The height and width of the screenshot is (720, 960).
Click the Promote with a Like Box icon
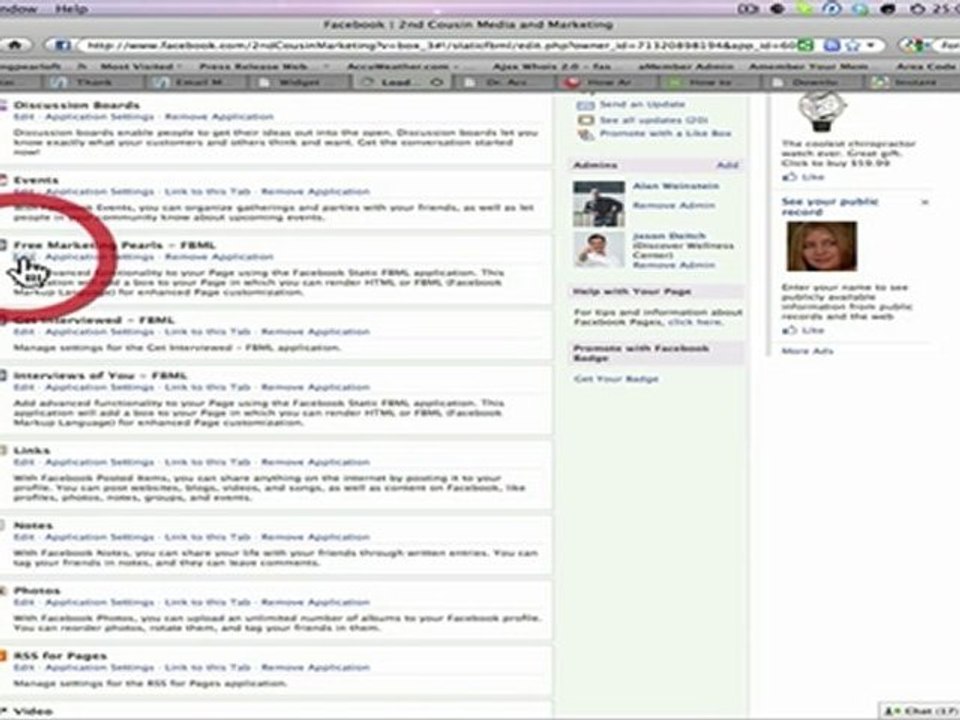point(585,134)
